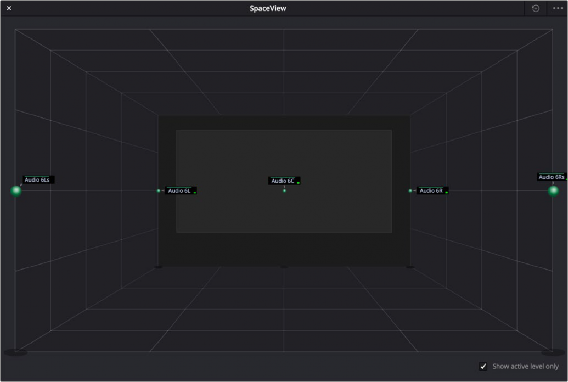Open the three-dot options menu
This screenshot has height=382, width=568.
click(558, 8)
